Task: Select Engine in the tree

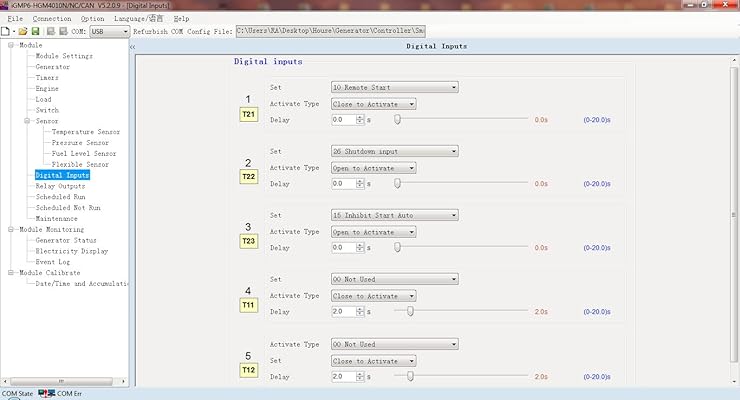Action: (47, 89)
